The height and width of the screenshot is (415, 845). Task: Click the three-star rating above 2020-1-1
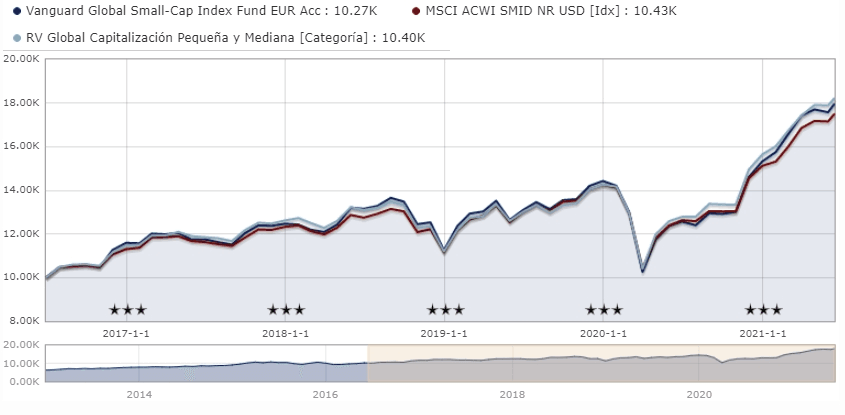[x=604, y=310]
